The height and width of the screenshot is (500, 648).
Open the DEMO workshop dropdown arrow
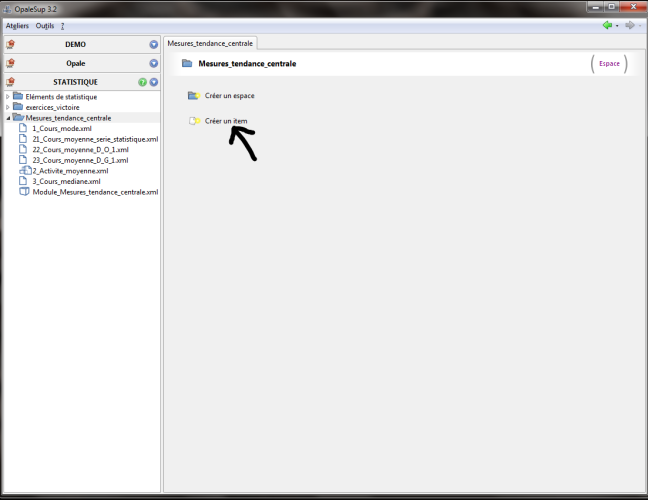tap(154, 44)
